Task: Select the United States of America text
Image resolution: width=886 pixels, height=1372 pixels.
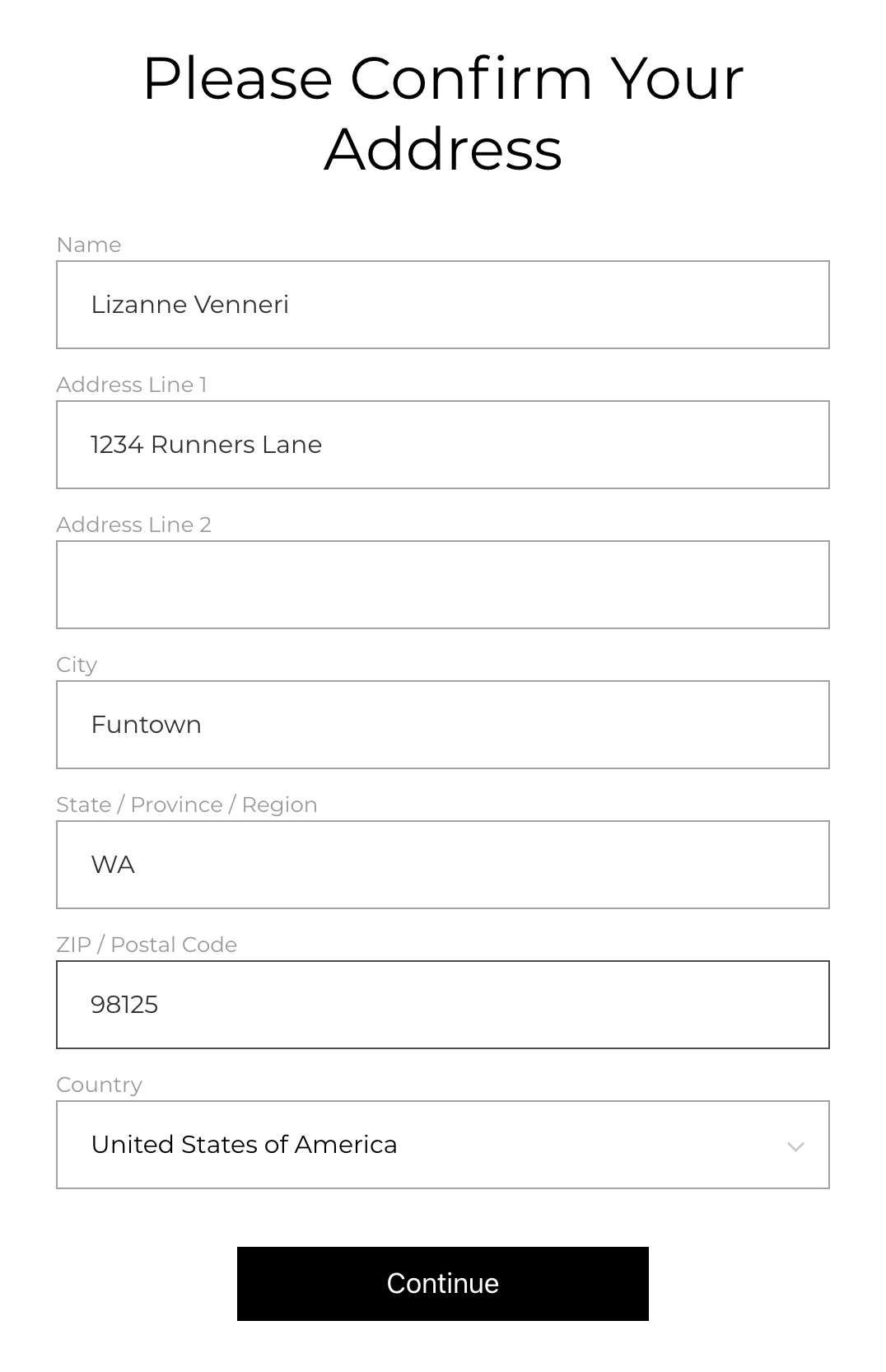Action: point(245,1145)
